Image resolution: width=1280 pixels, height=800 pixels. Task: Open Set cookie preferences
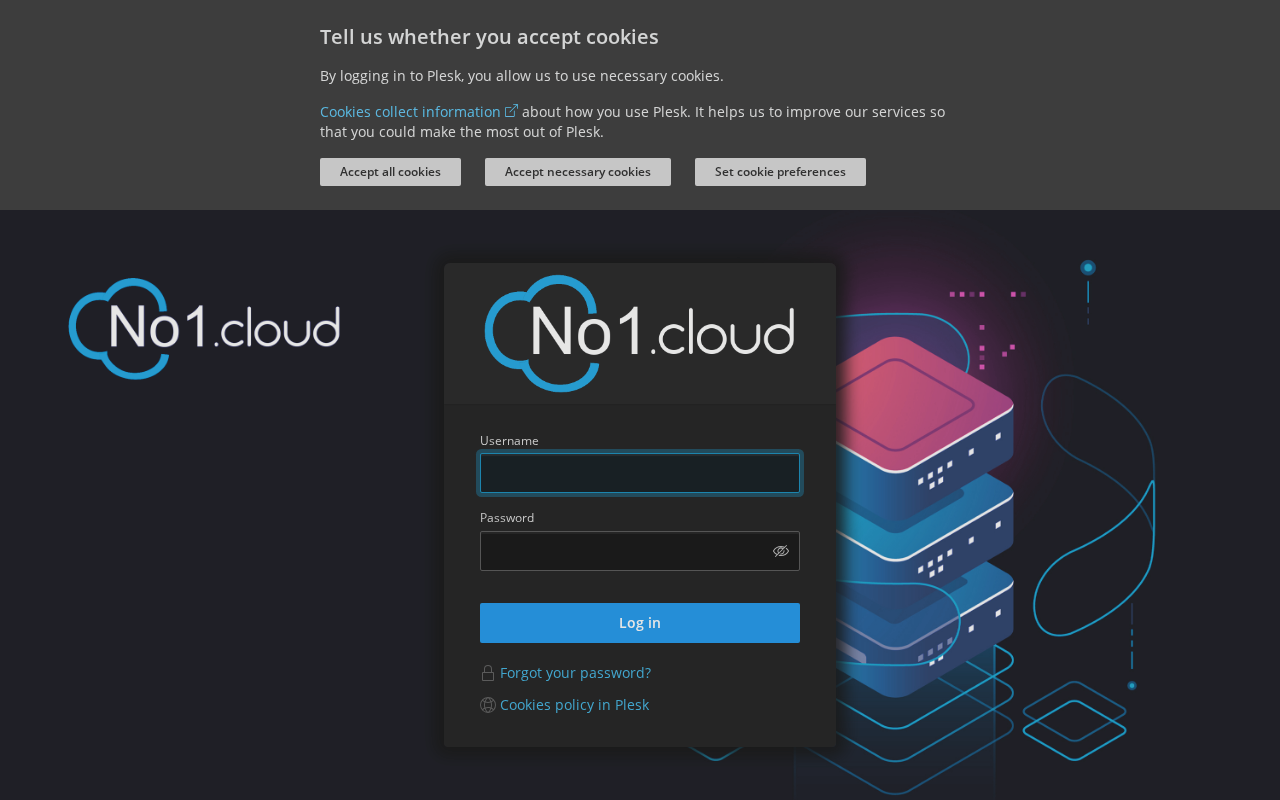click(x=780, y=172)
